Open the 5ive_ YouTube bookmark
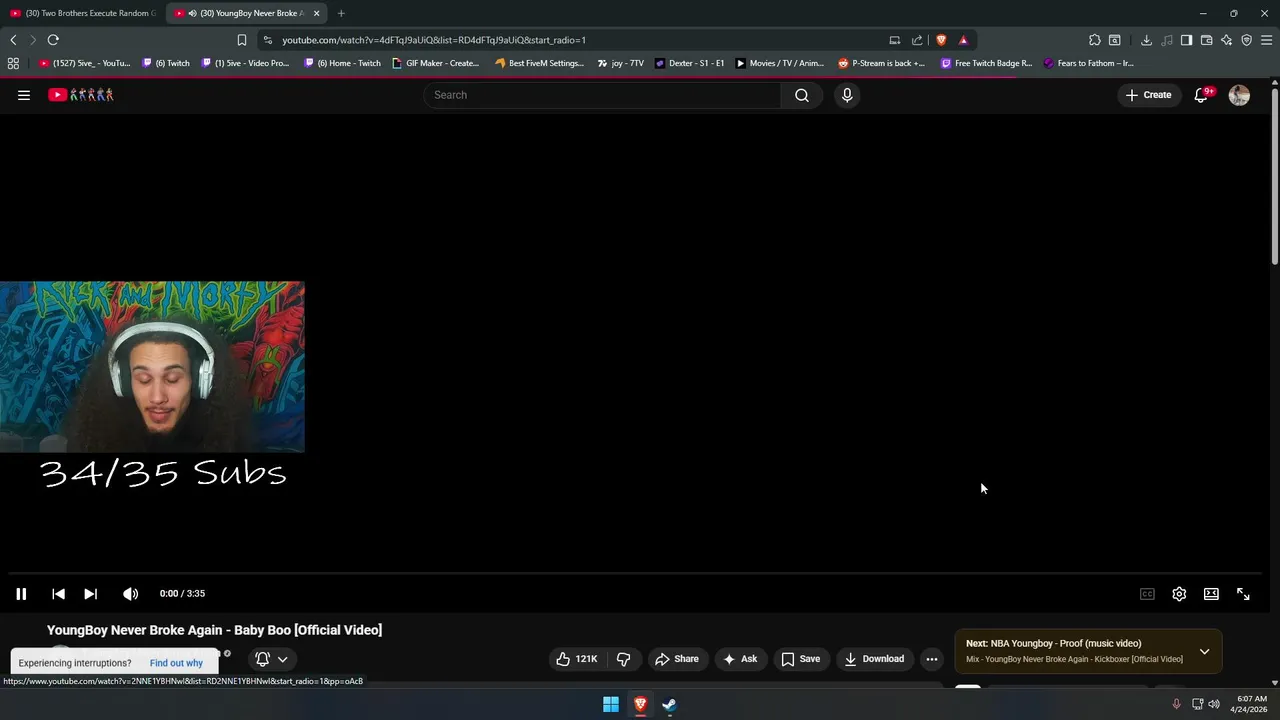 tap(84, 63)
